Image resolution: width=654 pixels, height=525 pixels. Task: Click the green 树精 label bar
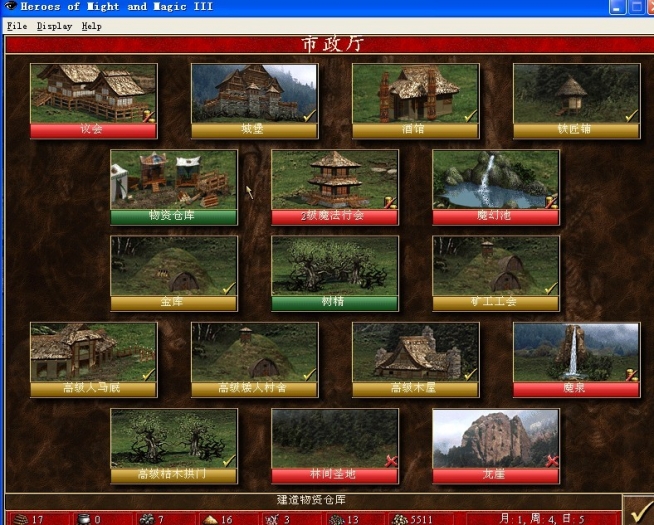point(335,303)
